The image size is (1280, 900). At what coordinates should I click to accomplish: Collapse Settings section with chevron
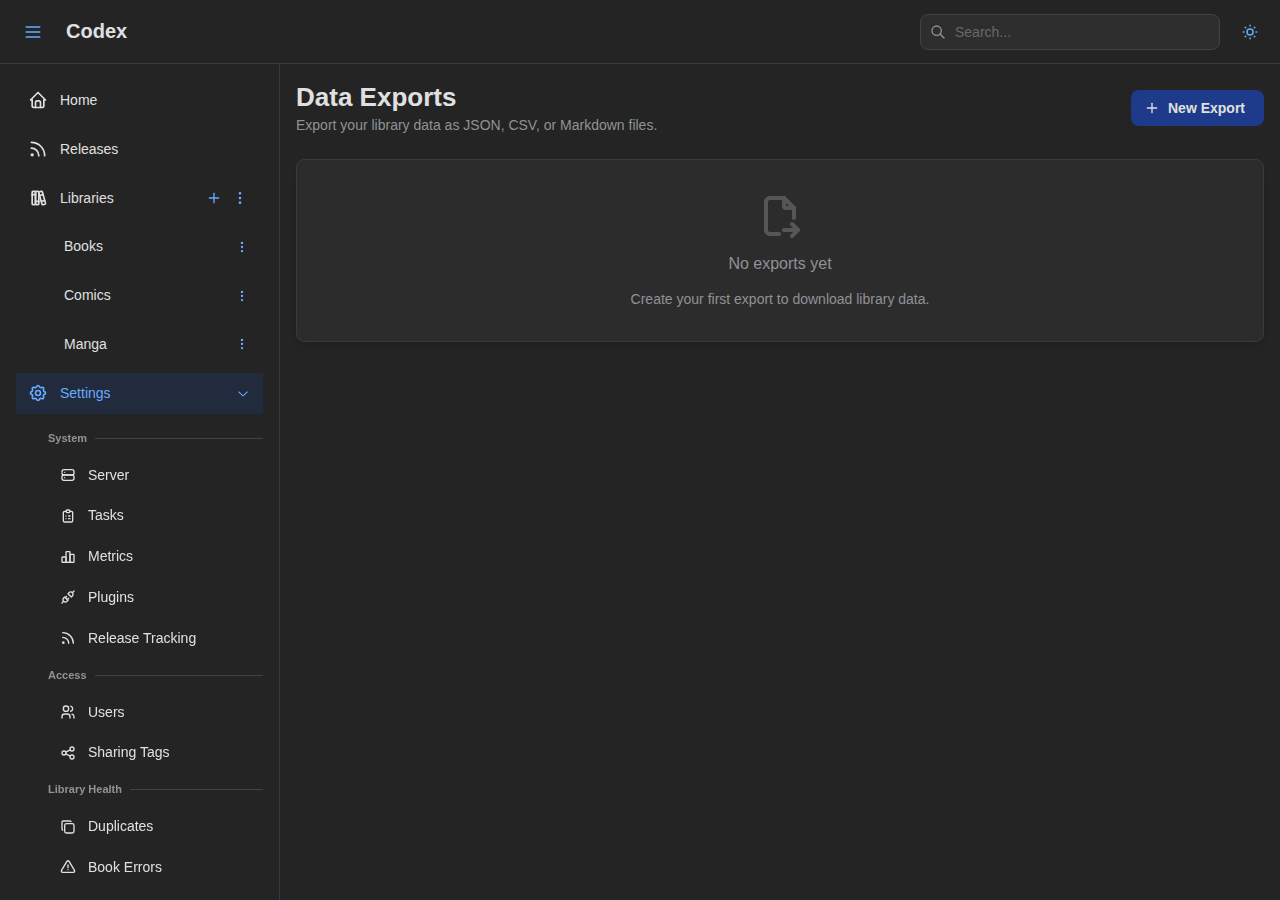(x=243, y=393)
